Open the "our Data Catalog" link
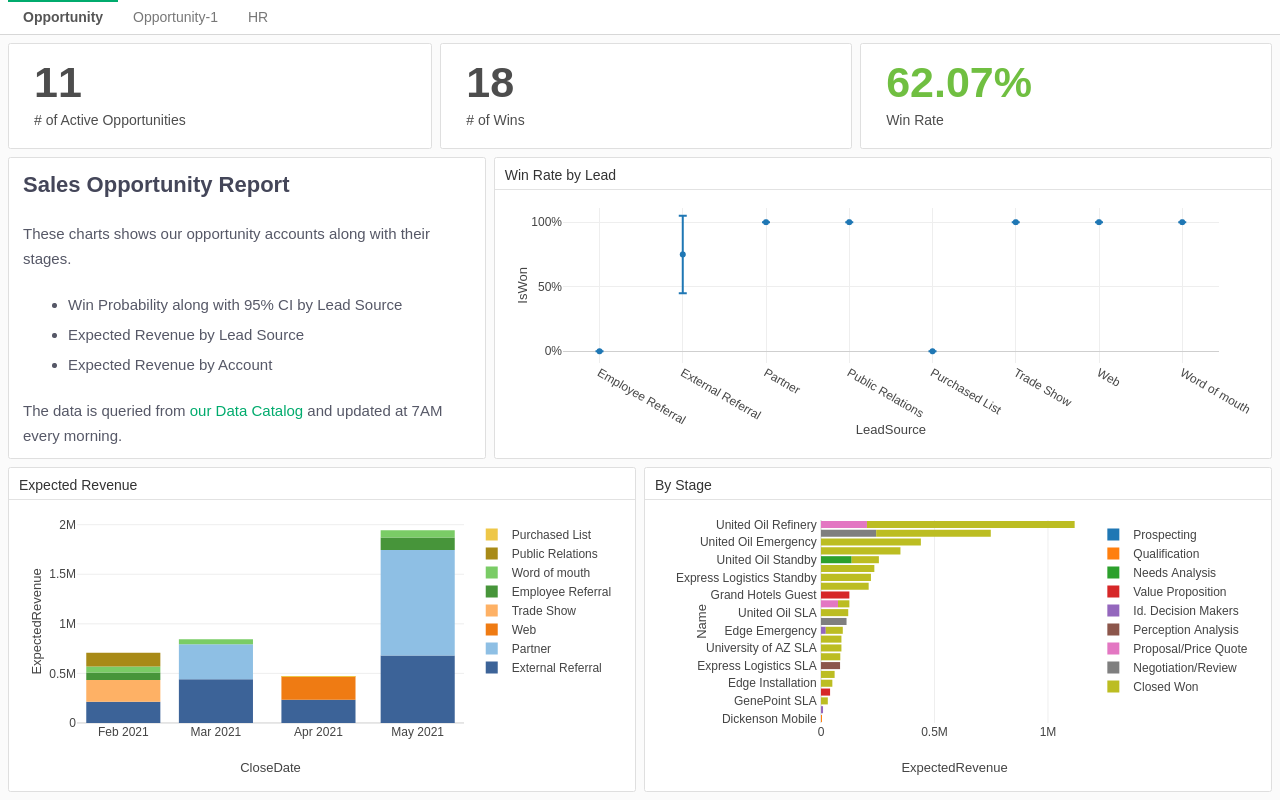This screenshot has width=1280, height=800. (246, 410)
